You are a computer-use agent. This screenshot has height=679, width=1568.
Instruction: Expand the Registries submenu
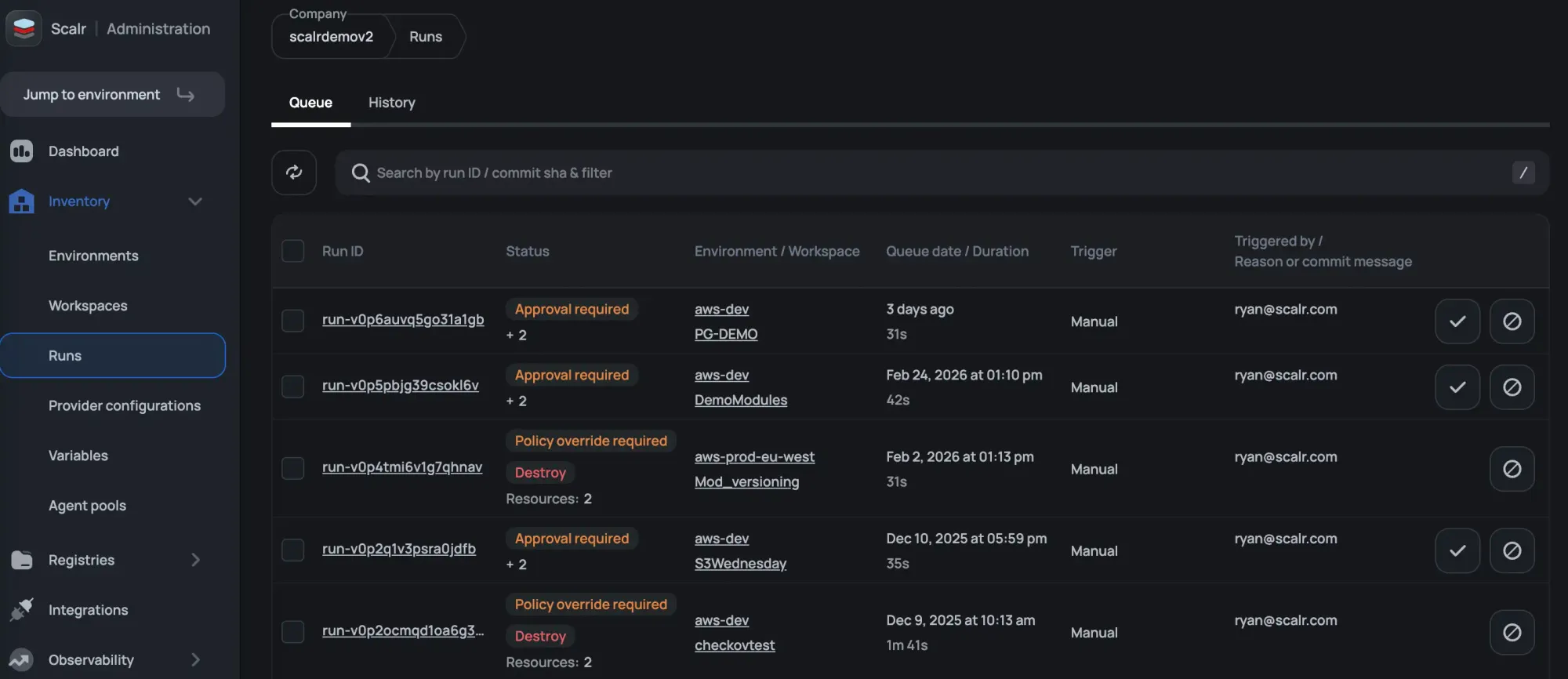click(195, 560)
